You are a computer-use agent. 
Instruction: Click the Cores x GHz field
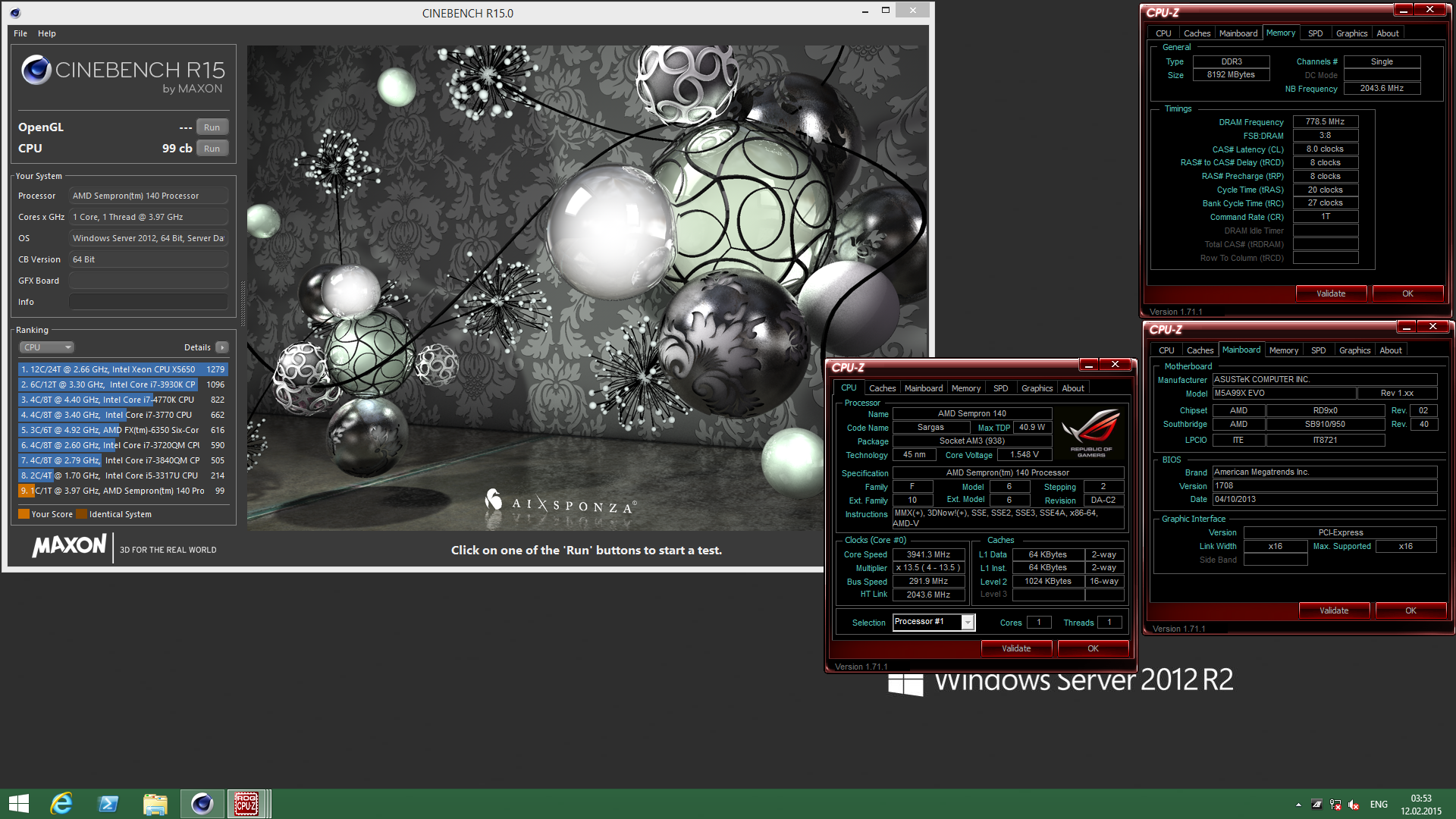point(149,217)
